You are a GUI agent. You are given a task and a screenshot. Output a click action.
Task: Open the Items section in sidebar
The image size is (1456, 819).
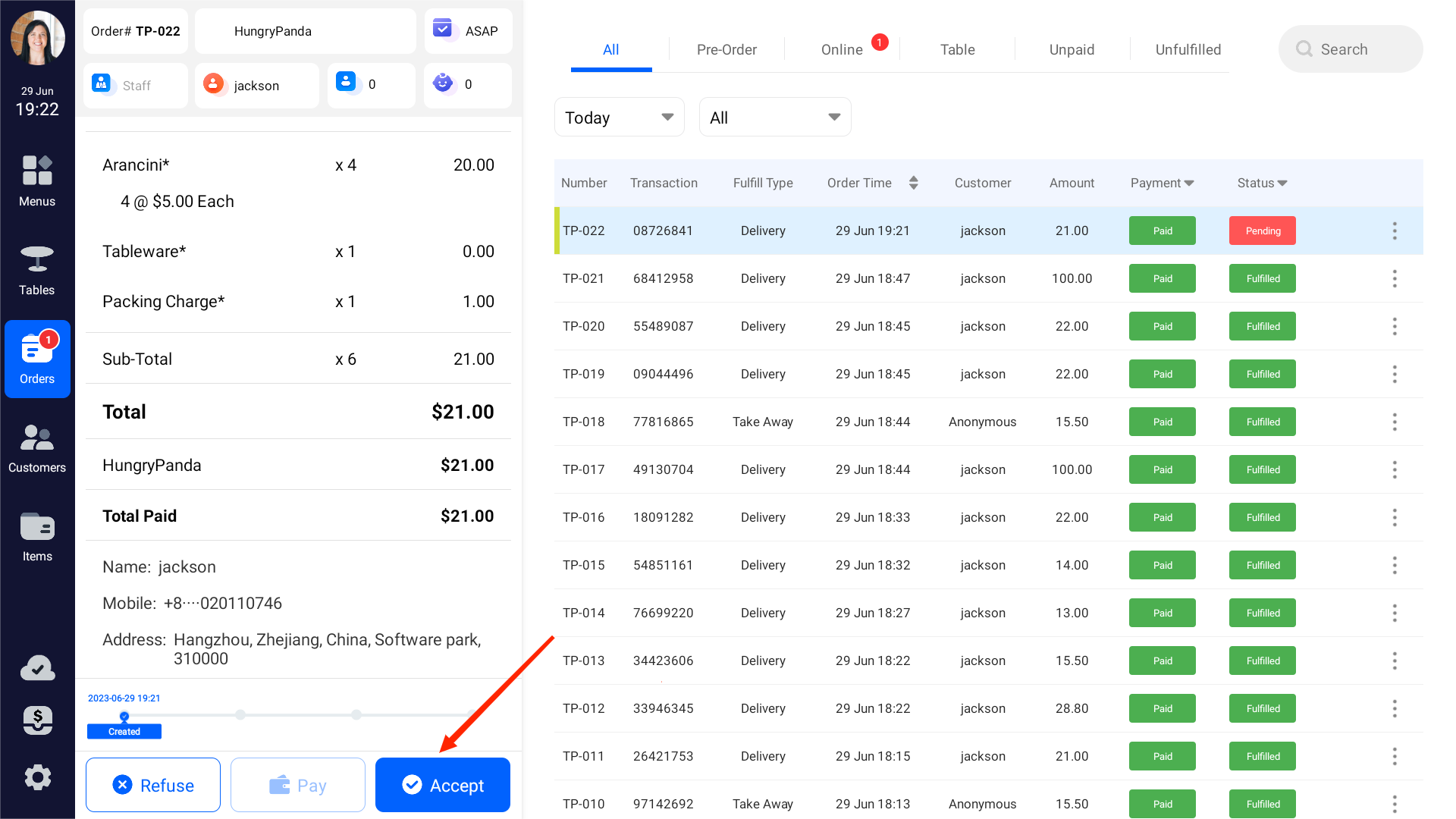pyautogui.click(x=37, y=536)
